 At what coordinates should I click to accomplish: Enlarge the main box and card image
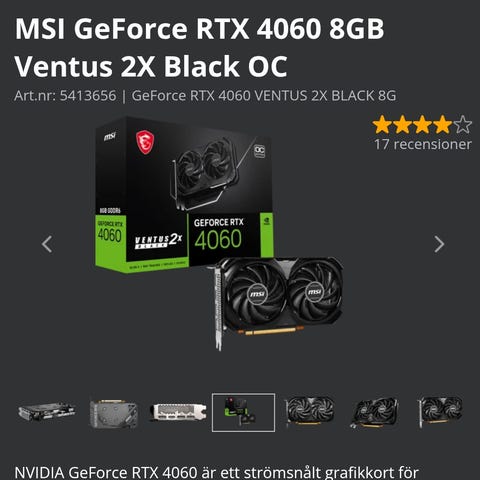(x=219, y=233)
